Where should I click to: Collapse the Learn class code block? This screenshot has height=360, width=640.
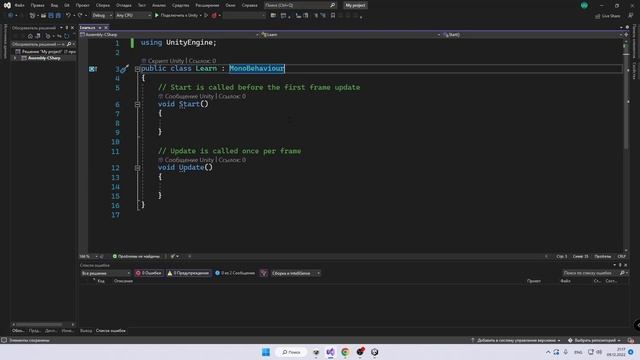pos(138,69)
